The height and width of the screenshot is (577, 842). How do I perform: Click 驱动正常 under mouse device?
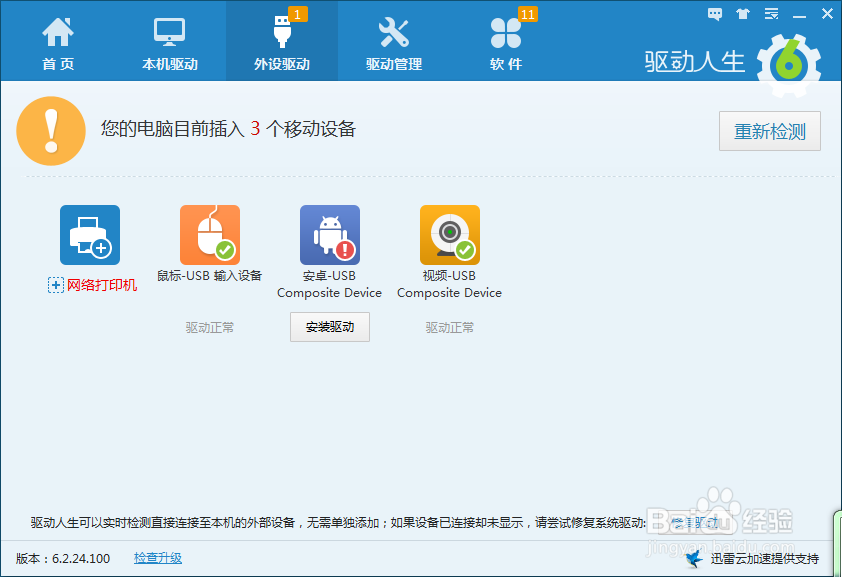point(210,327)
